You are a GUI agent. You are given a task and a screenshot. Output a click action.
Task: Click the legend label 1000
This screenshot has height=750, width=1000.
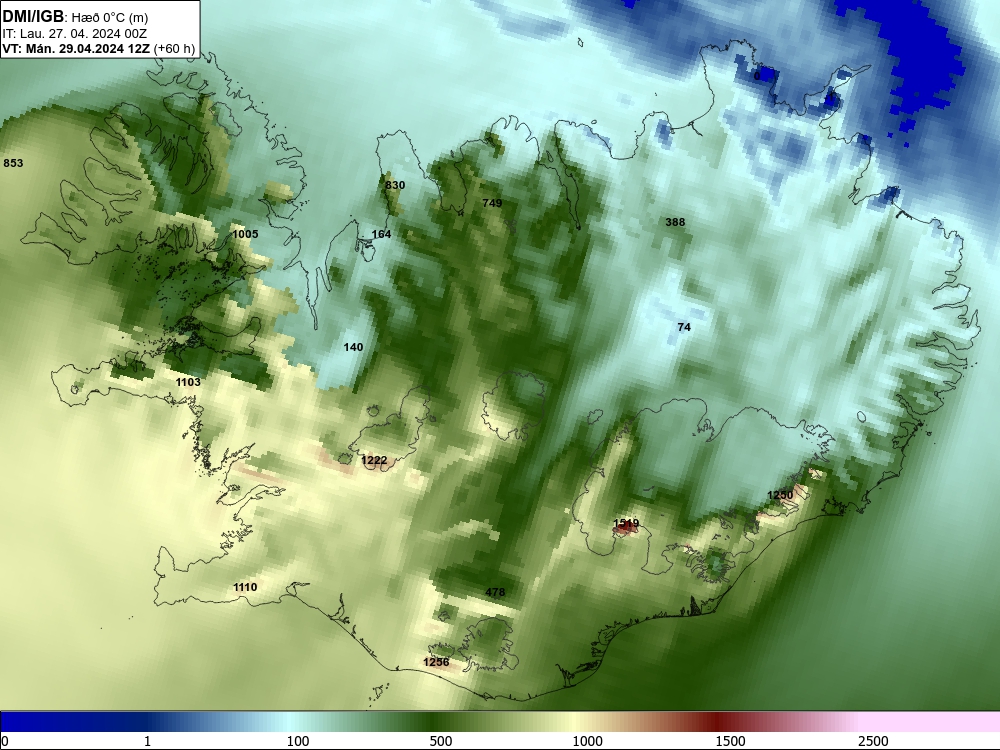point(587,741)
